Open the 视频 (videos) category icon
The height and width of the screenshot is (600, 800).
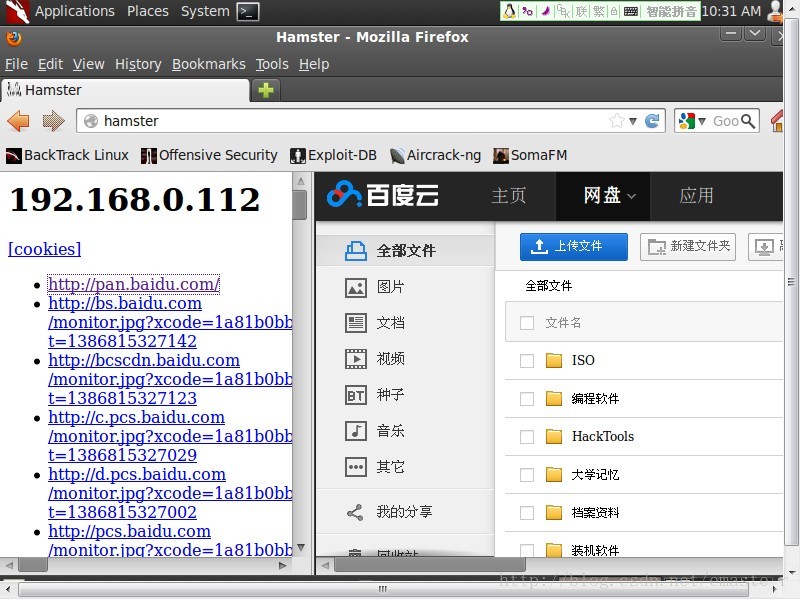coord(356,359)
